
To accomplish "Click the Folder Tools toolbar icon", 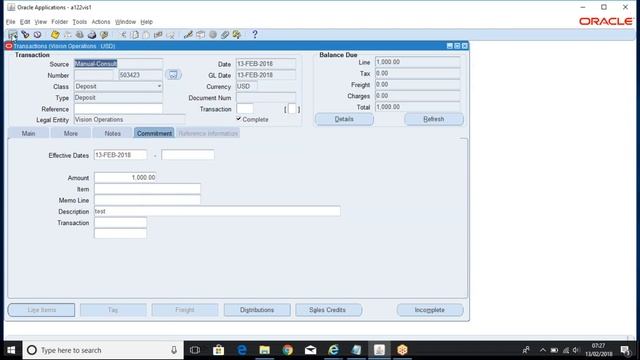I will tap(237, 35).
